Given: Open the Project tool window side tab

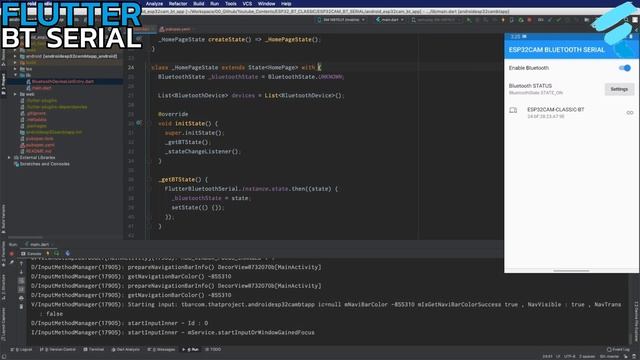Looking at the screenshot, I should [3, 84].
